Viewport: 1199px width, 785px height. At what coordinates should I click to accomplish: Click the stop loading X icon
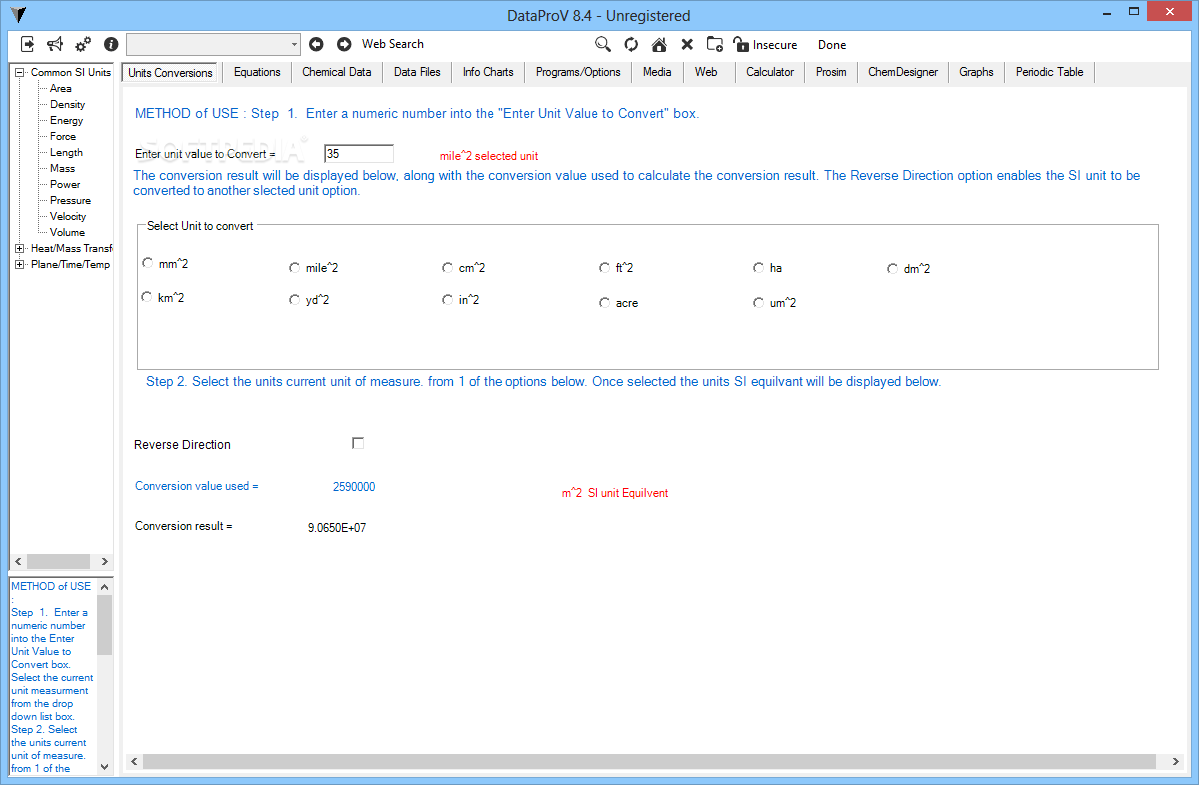point(687,44)
